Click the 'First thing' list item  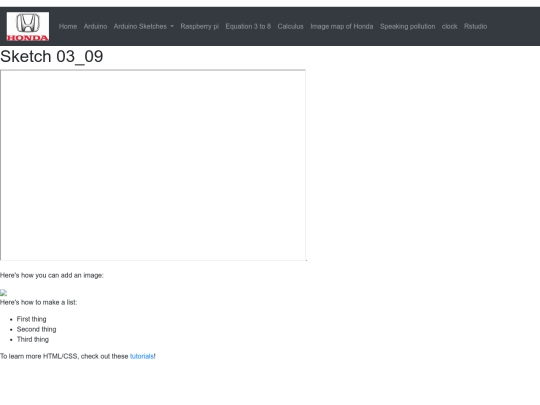coord(31,319)
